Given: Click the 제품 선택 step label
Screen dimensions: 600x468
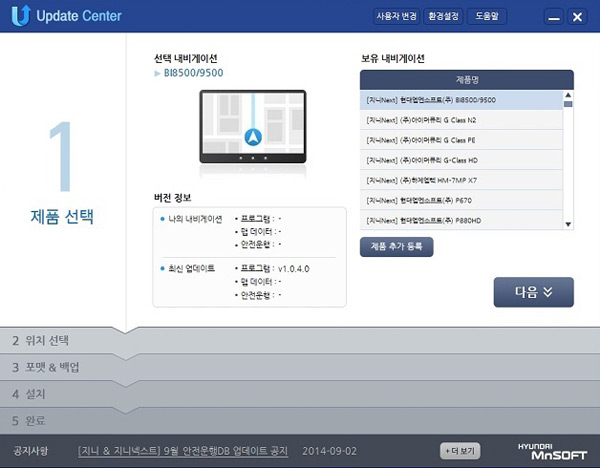Looking at the screenshot, I should coord(62,217).
